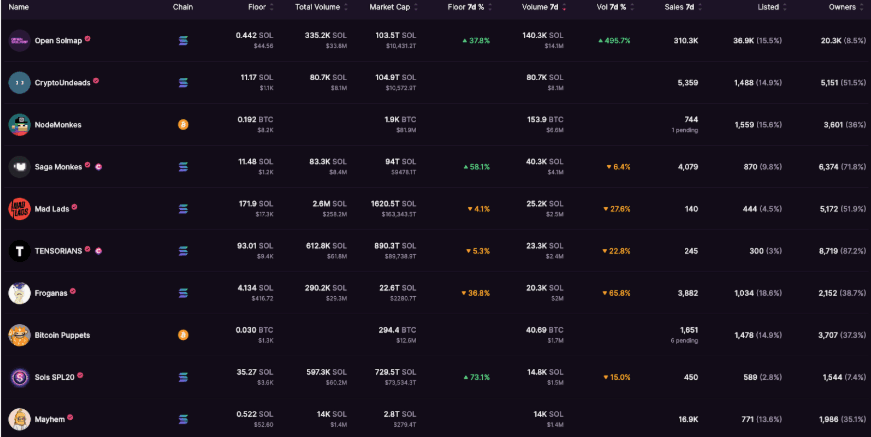Sort by Volume 7d column

(x=542, y=7)
